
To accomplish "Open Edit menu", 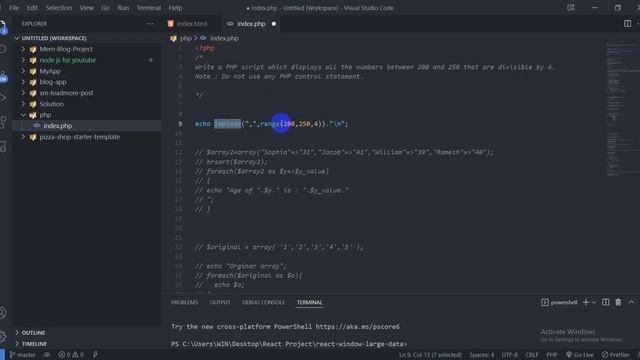I will click(32, 8).
